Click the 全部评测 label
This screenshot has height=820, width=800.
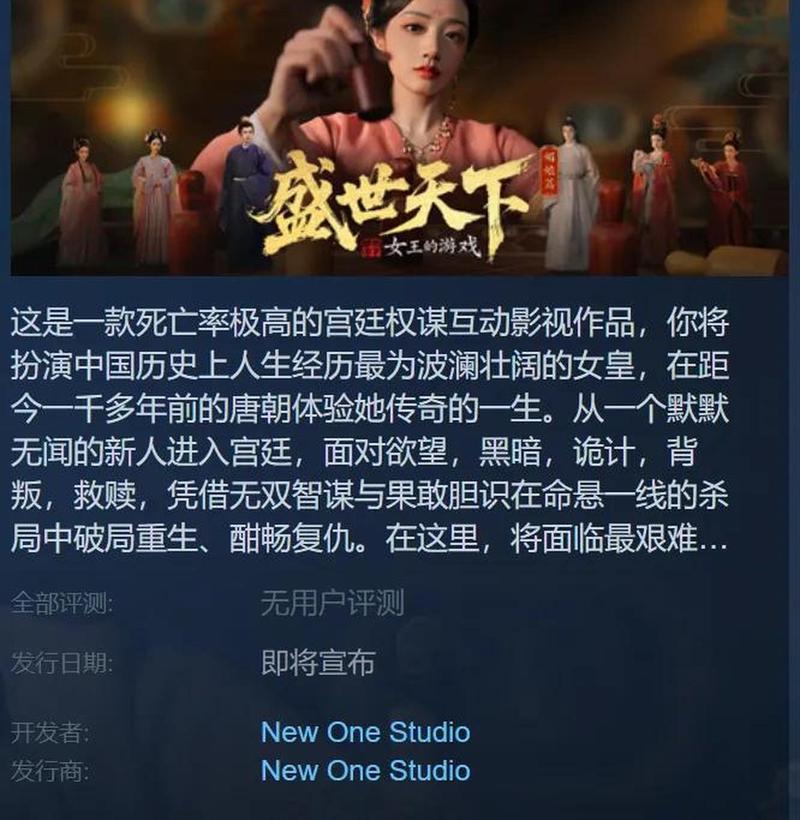pyautogui.click(x=62, y=603)
